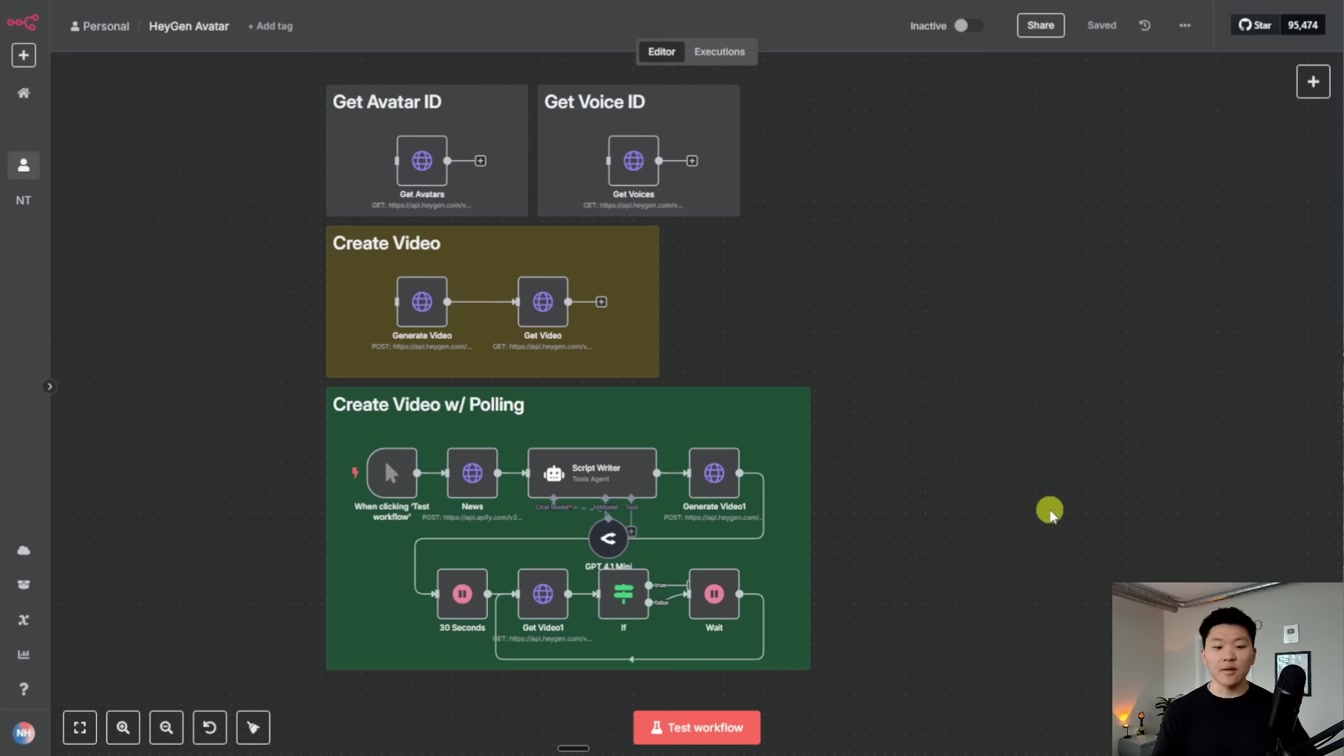Screen dimensions: 1344x756
Task: Select the Get Video HTTP node
Action: point(543,302)
